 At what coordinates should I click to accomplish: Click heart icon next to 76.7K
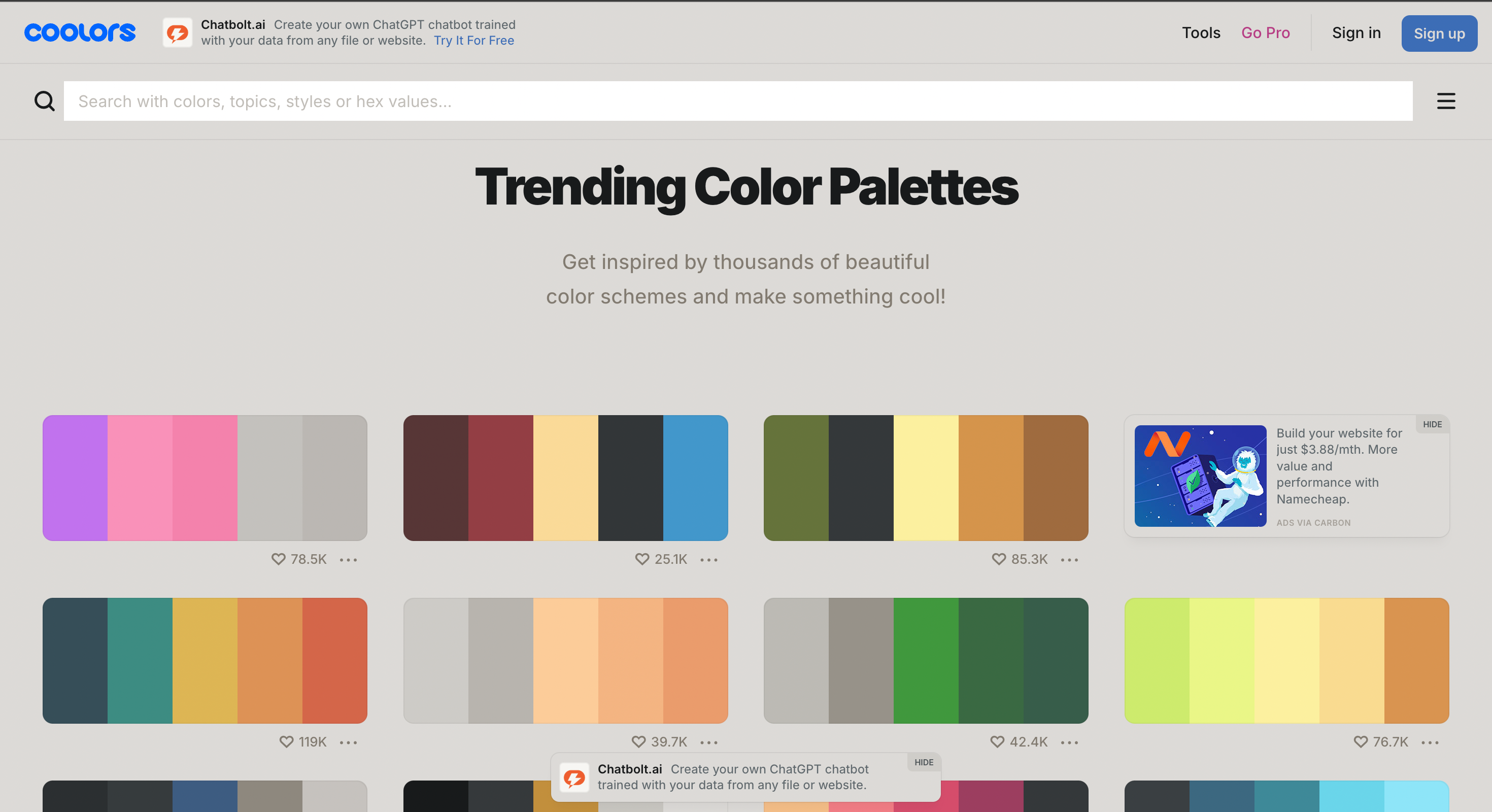pos(1361,742)
